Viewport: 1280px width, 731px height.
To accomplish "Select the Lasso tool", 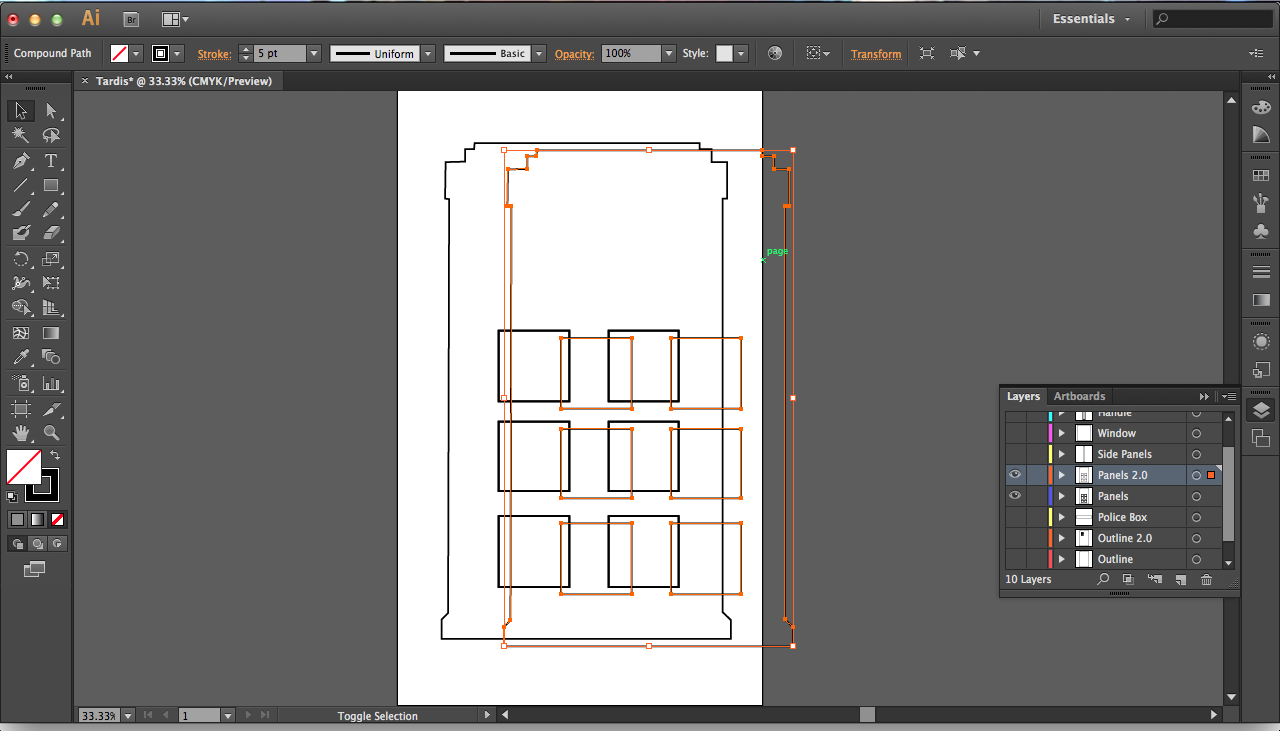I will (51, 135).
